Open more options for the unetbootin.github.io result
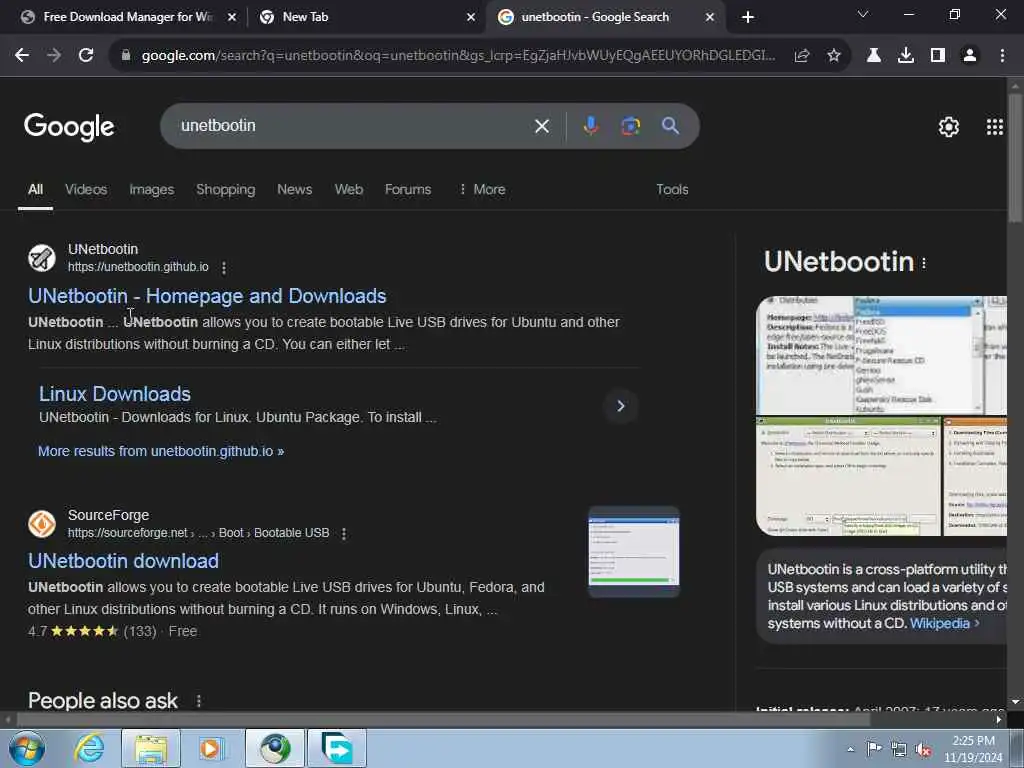 (x=224, y=268)
